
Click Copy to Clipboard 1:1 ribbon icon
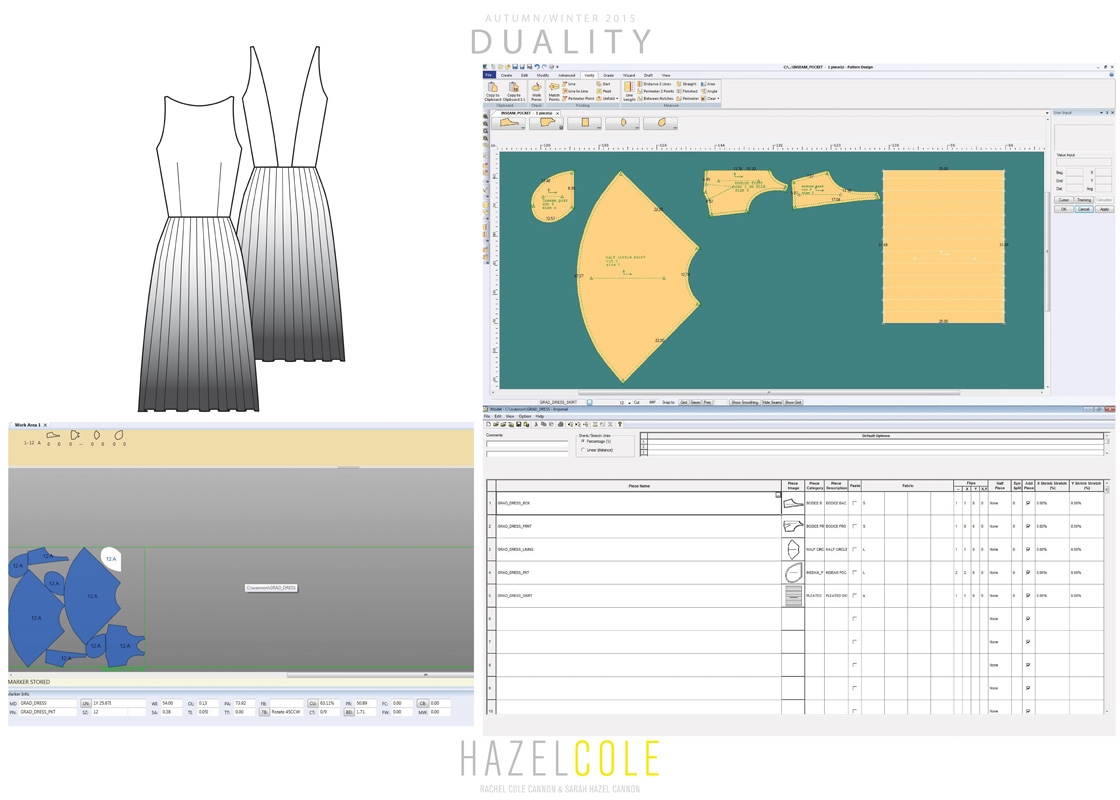[x=514, y=91]
